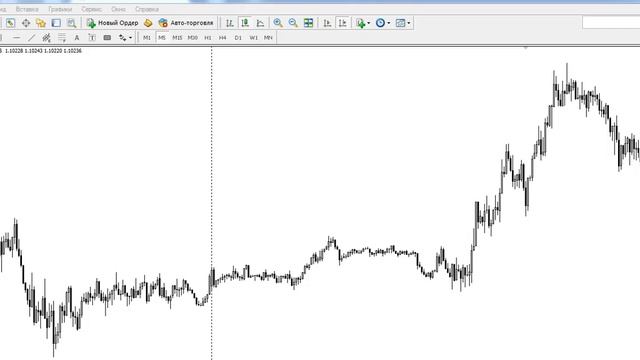Show the Navigator panel with folder-star icon
Screen dimensions: 640x360
pyautogui.click(x=41, y=23)
